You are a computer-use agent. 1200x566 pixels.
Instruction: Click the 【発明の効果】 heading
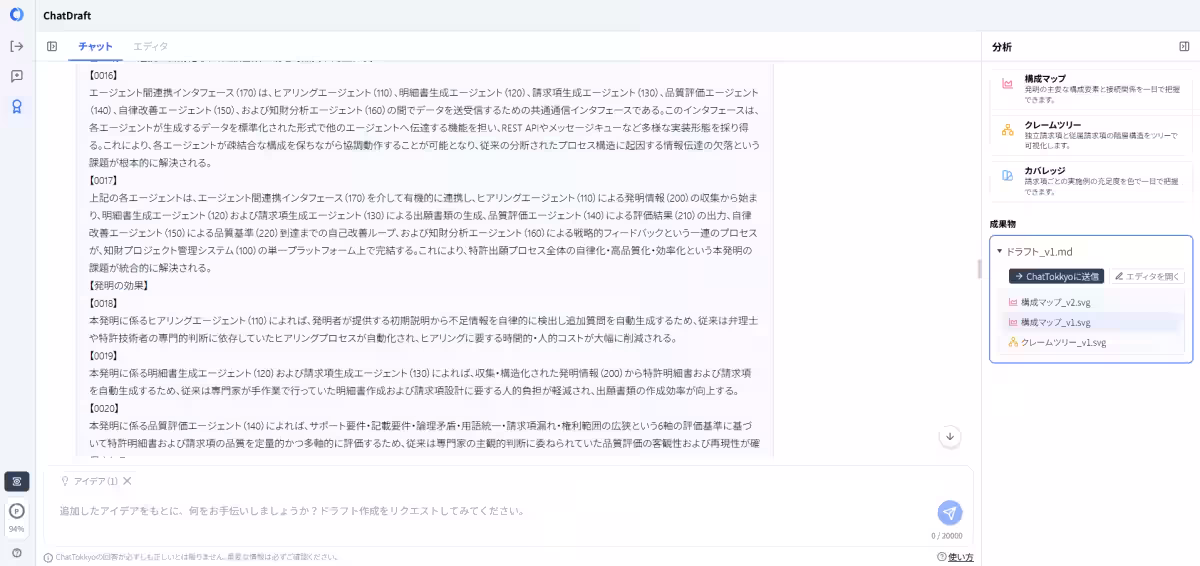[x=118, y=285]
